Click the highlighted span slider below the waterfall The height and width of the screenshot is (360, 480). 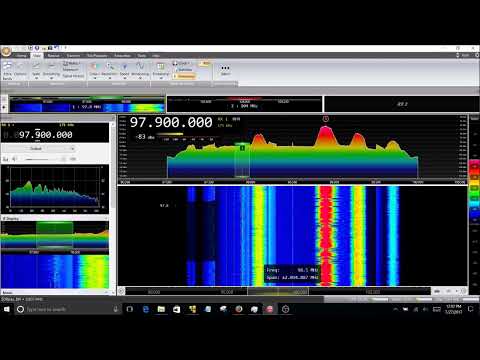[278, 292]
